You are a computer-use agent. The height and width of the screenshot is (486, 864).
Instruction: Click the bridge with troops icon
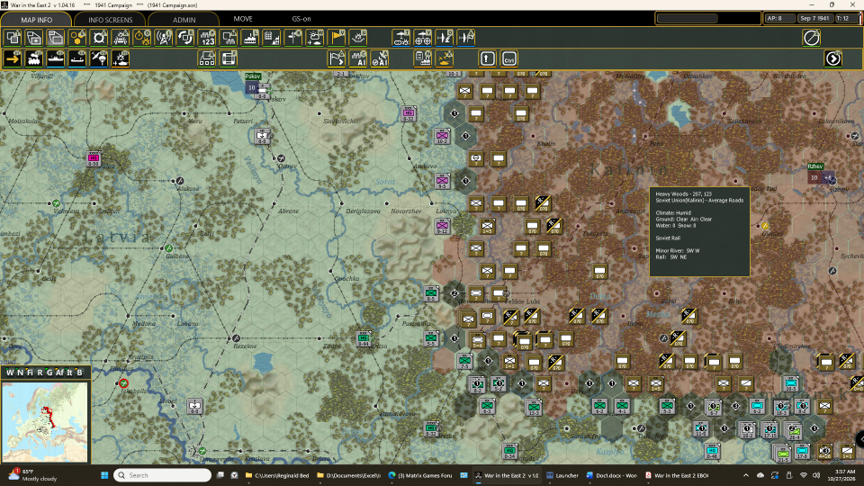(x=121, y=38)
